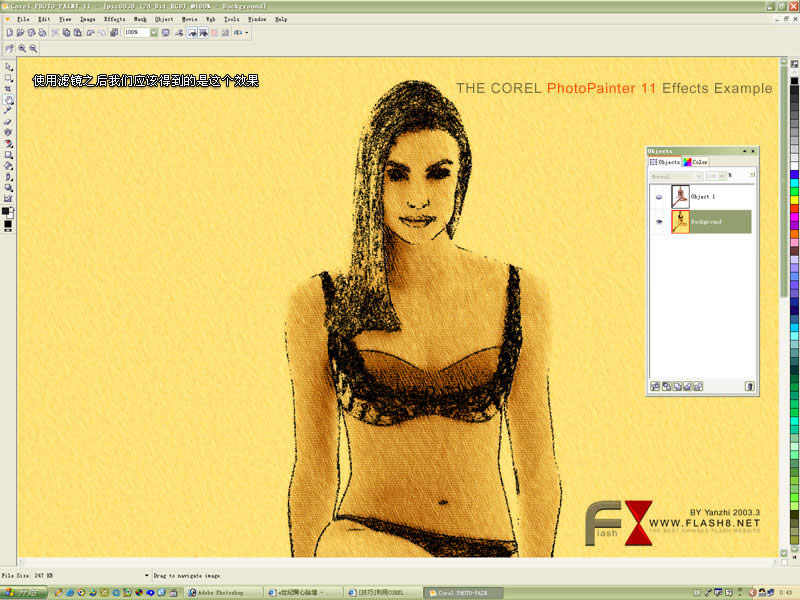Hide the Background layer eye icon

coord(659,222)
